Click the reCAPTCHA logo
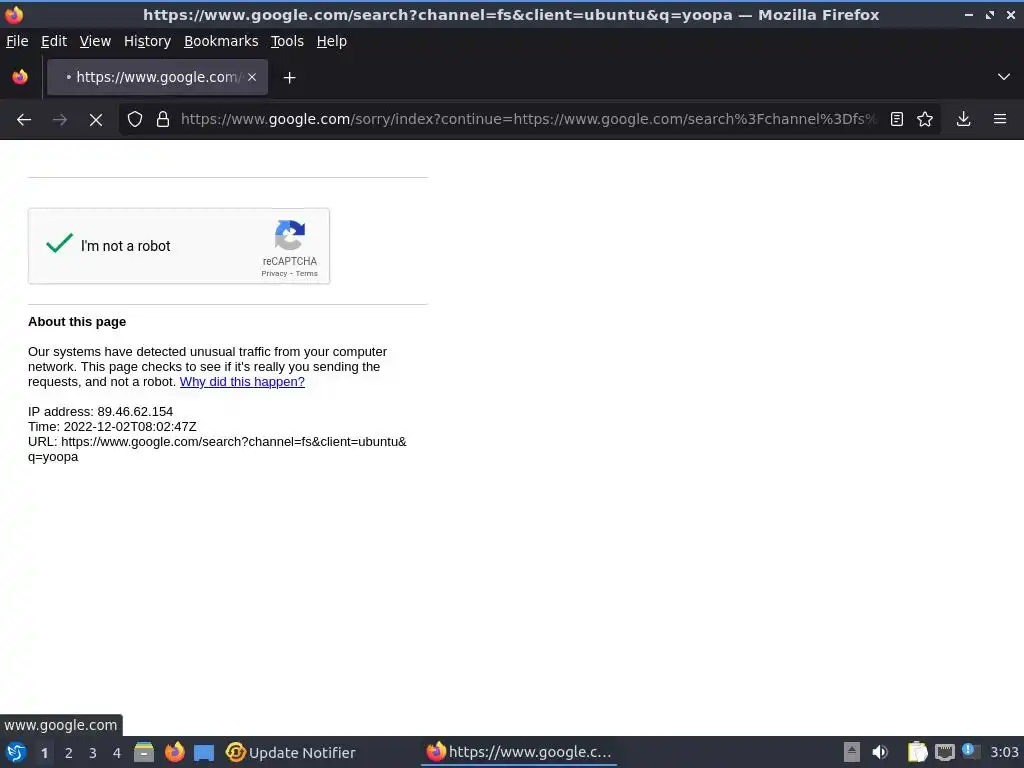 click(290, 235)
